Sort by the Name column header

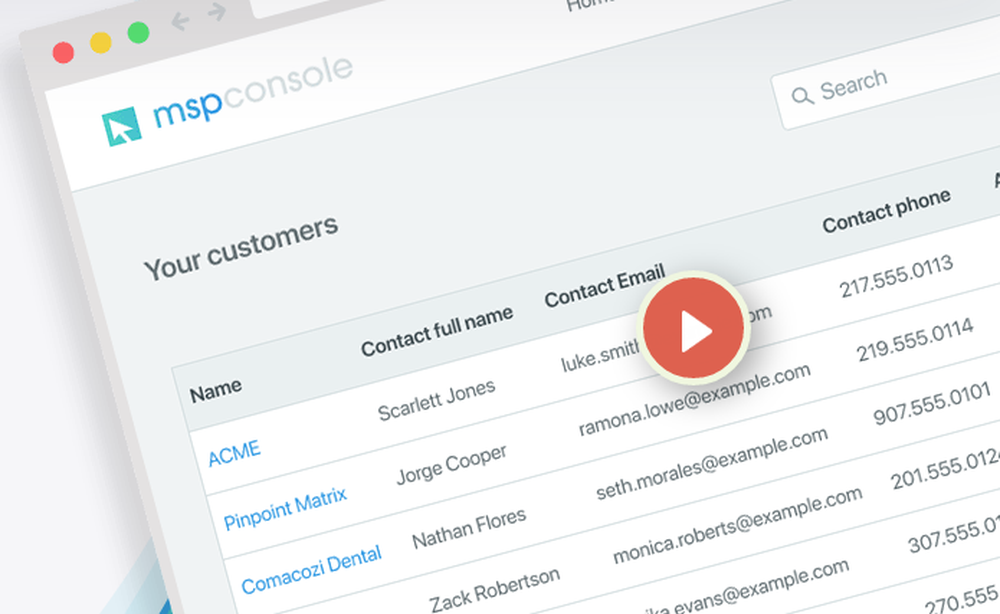coord(216,390)
